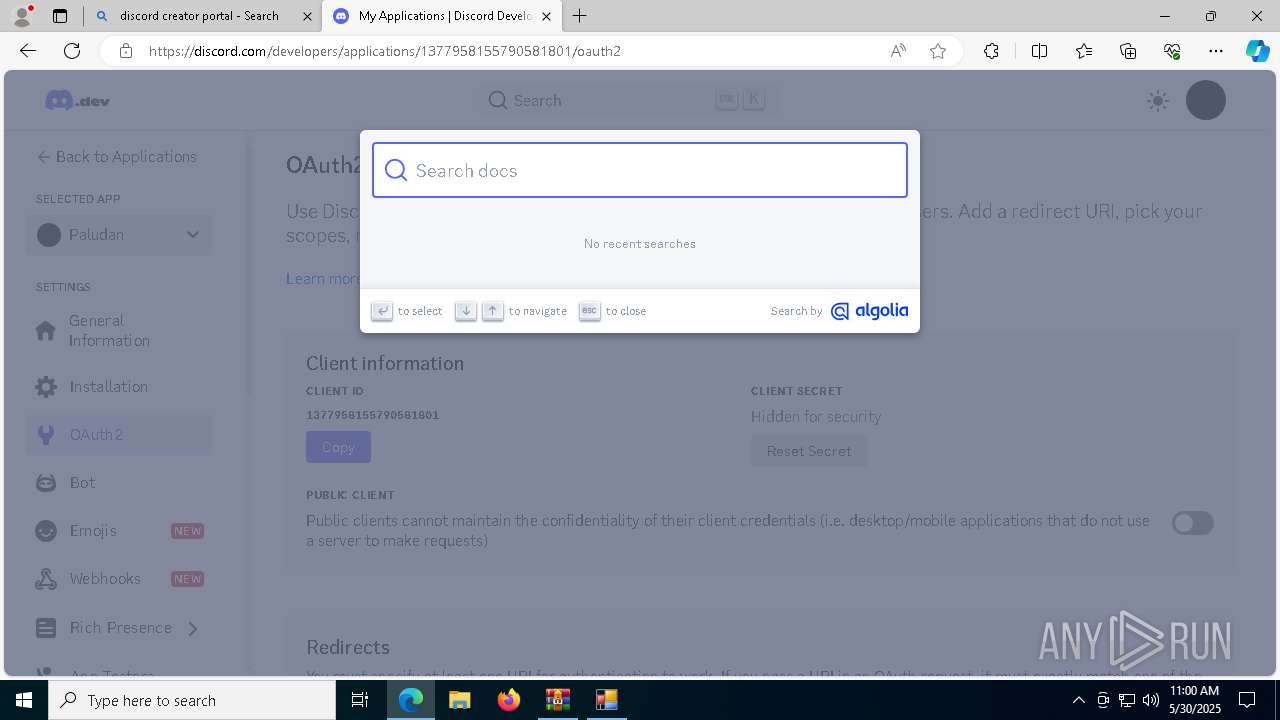Click the client ID number text
1280x720 pixels.
coord(372,415)
